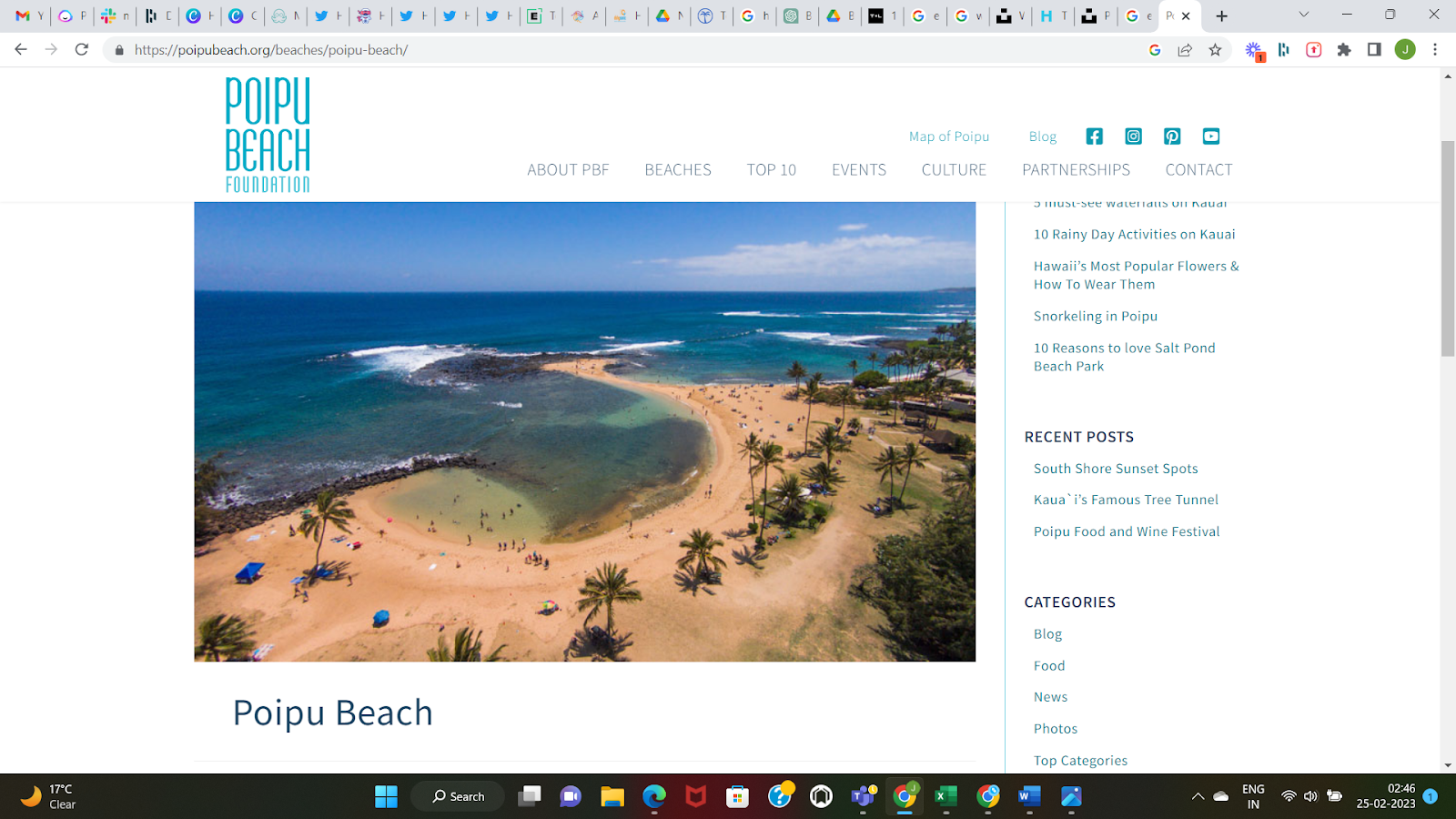Open McAfee from the taskbar
1456x819 pixels.
pos(696,797)
